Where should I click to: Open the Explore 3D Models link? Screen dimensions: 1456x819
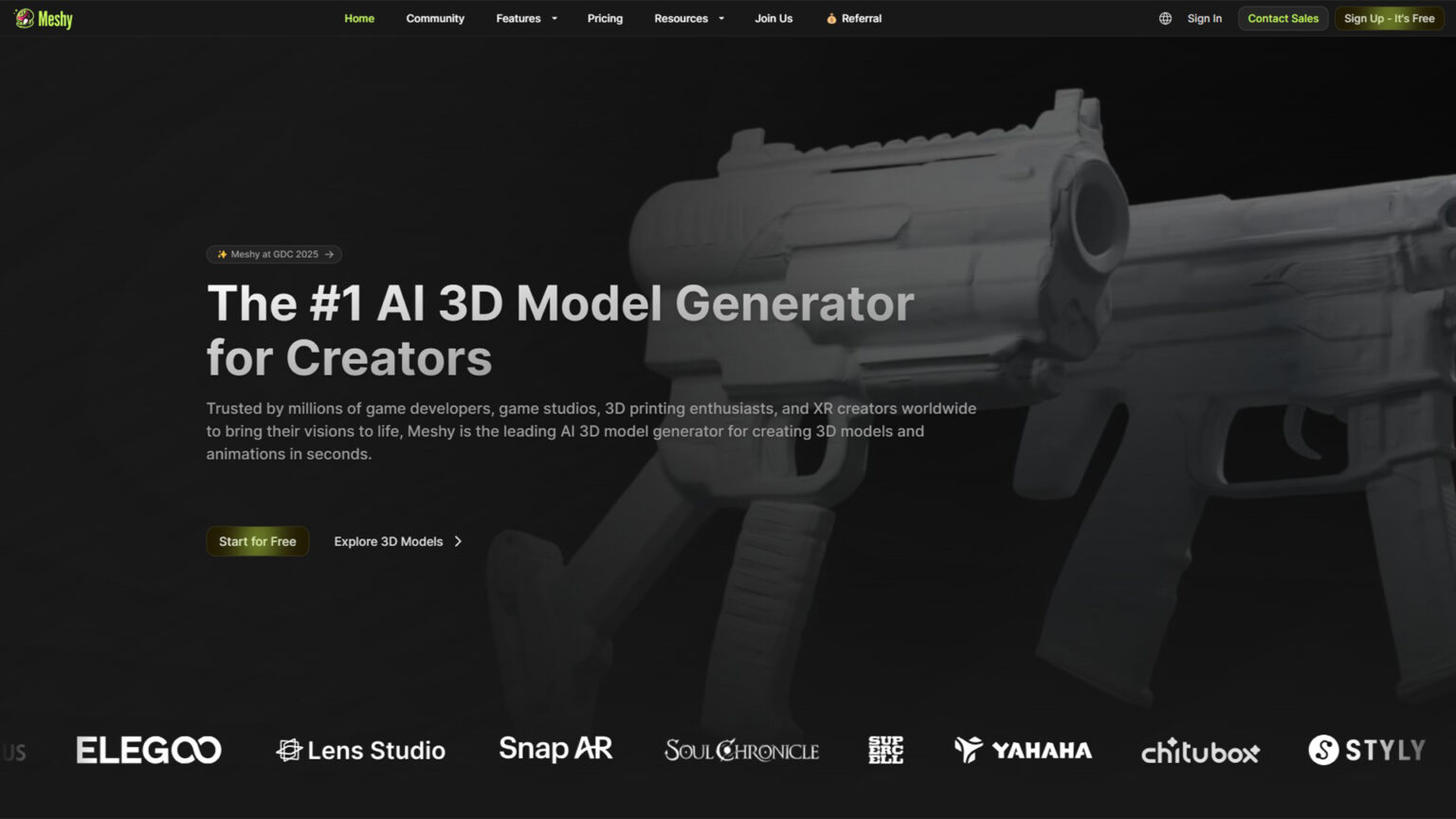point(398,541)
